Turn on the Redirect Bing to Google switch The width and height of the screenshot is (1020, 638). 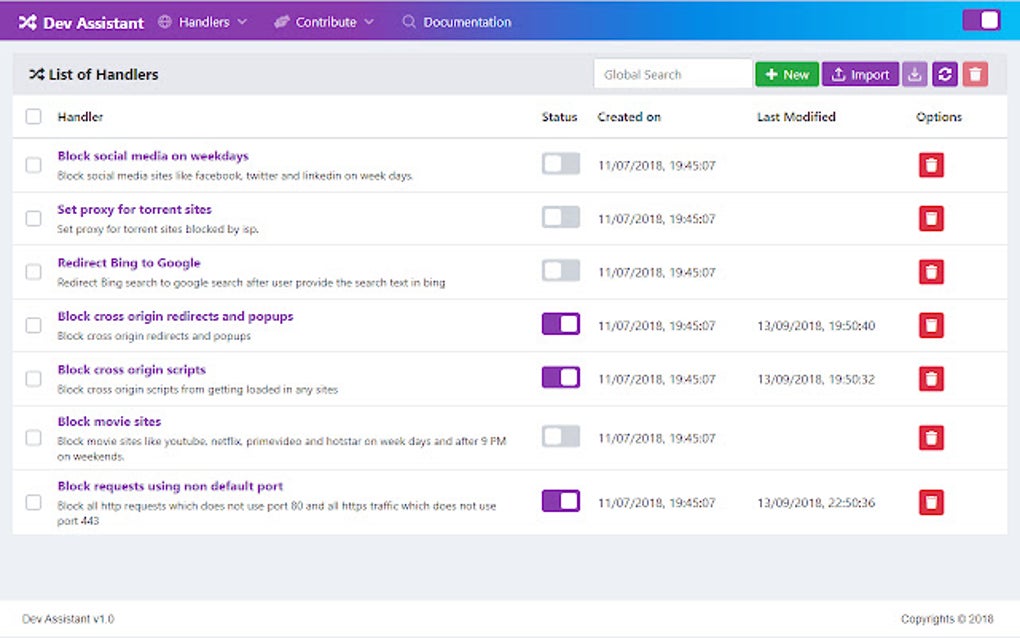560,271
